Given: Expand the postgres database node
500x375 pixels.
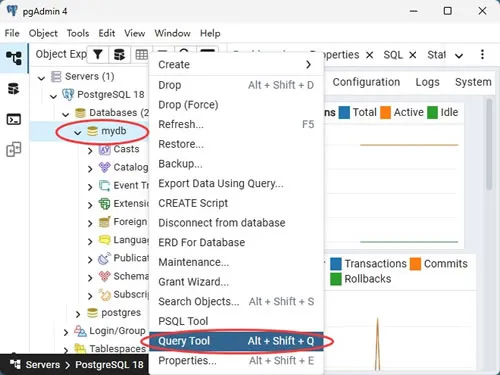Looking at the screenshot, I should coord(78,314).
